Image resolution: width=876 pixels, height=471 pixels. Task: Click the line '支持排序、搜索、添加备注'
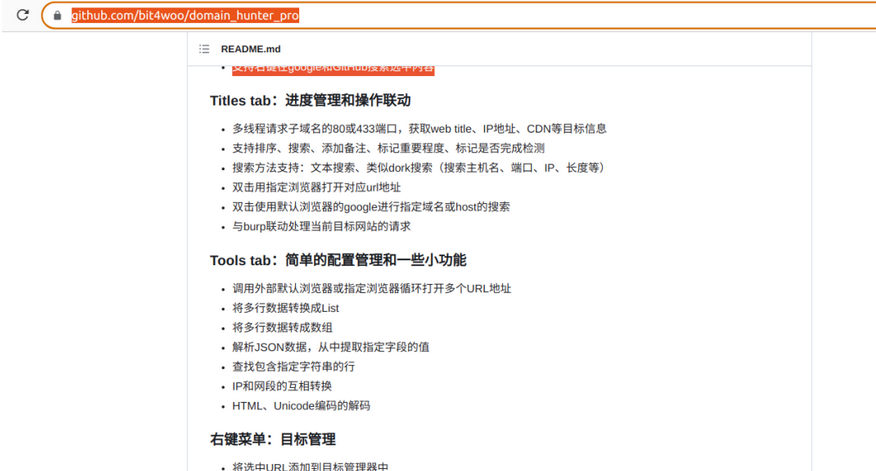(x=388, y=148)
